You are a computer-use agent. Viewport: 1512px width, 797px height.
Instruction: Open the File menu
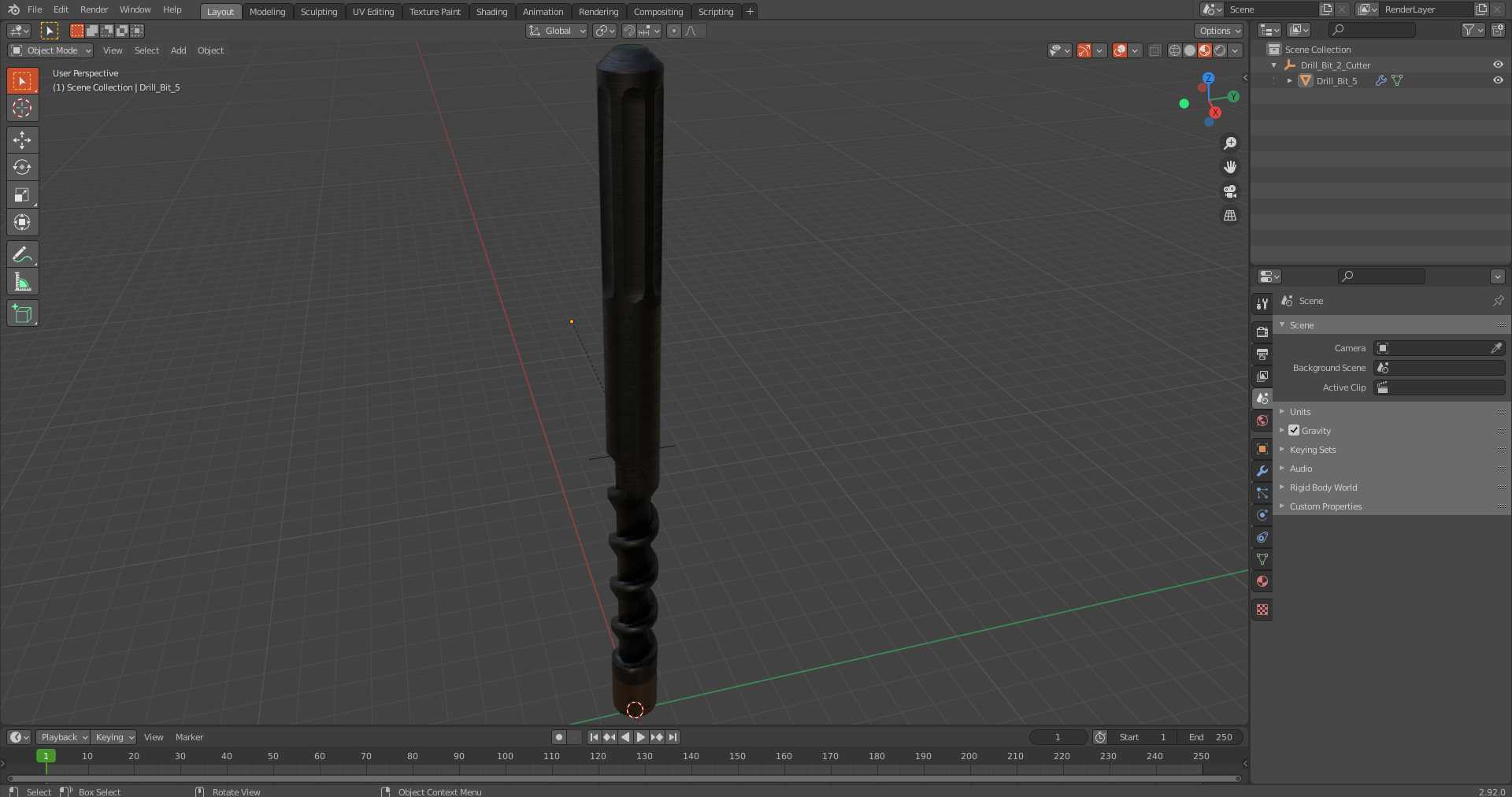pyautogui.click(x=35, y=9)
